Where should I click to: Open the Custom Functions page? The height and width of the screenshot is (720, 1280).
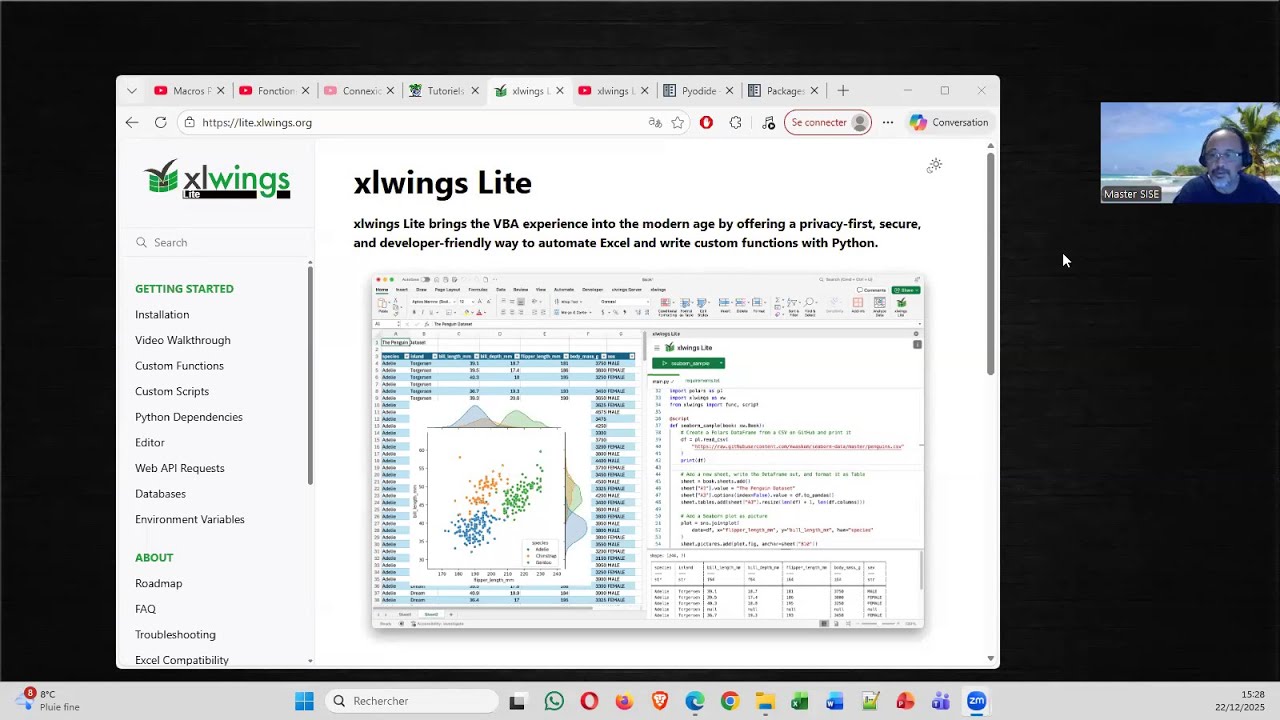[x=179, y=365]
